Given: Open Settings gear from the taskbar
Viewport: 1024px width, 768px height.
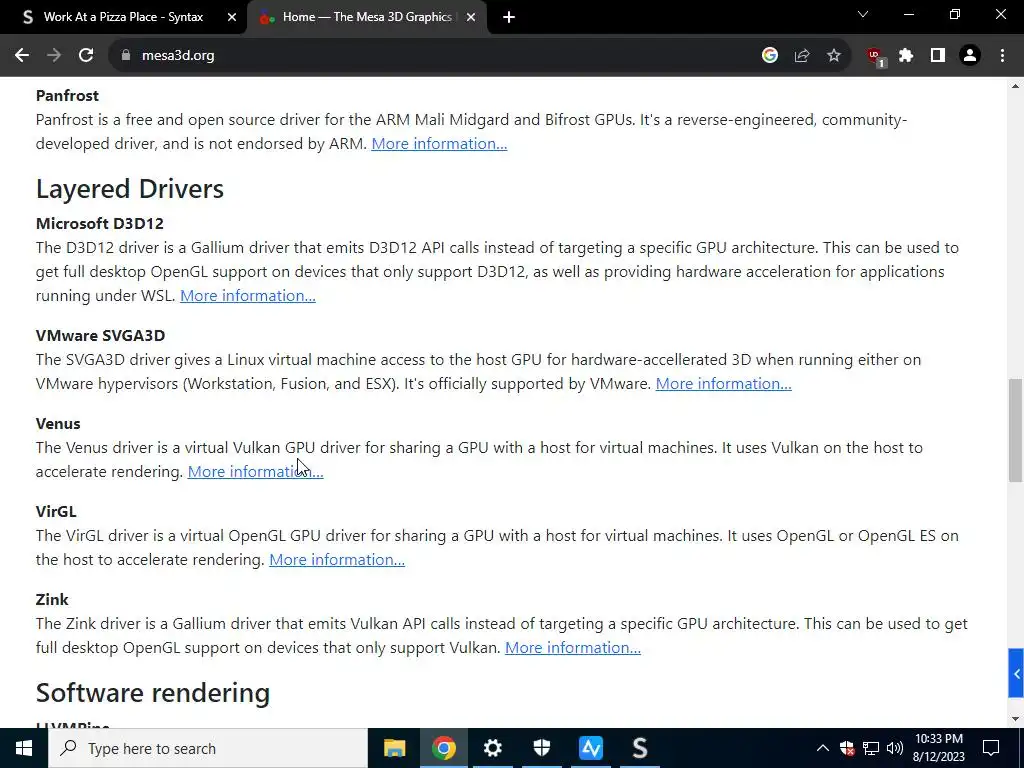Looking at the screenshot, I should 492,748.
